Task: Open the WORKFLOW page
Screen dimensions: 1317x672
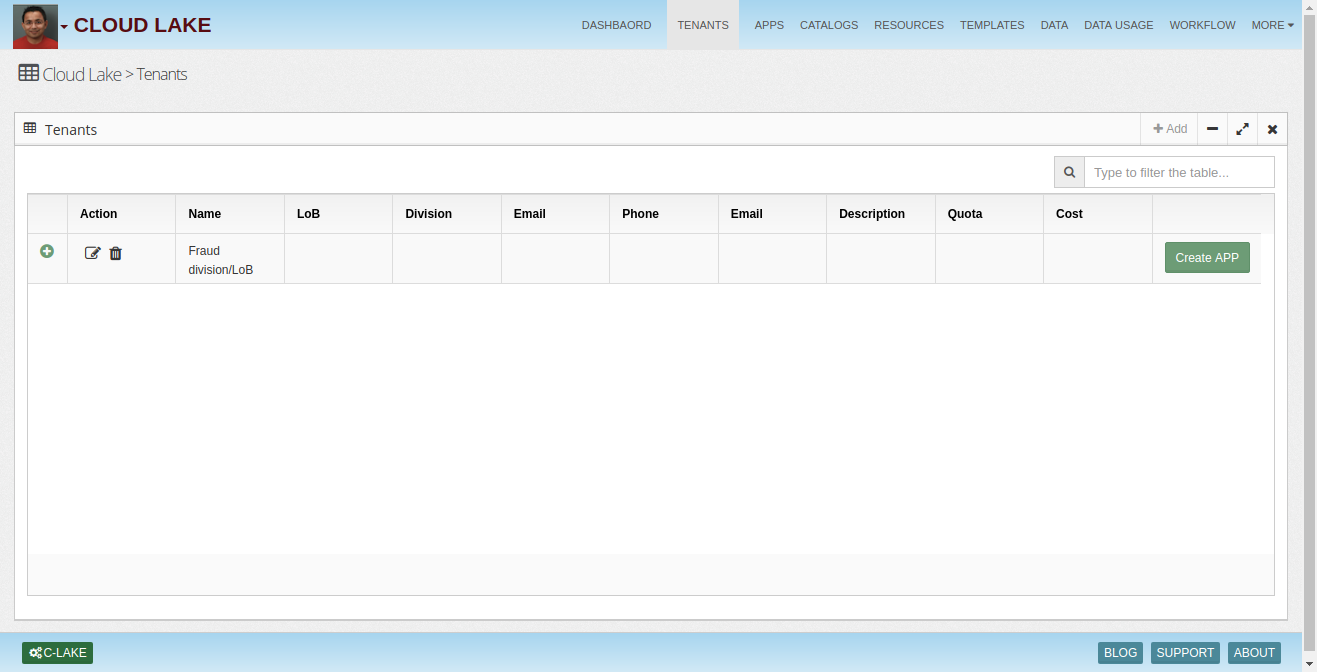Action: click(1202, 25)
